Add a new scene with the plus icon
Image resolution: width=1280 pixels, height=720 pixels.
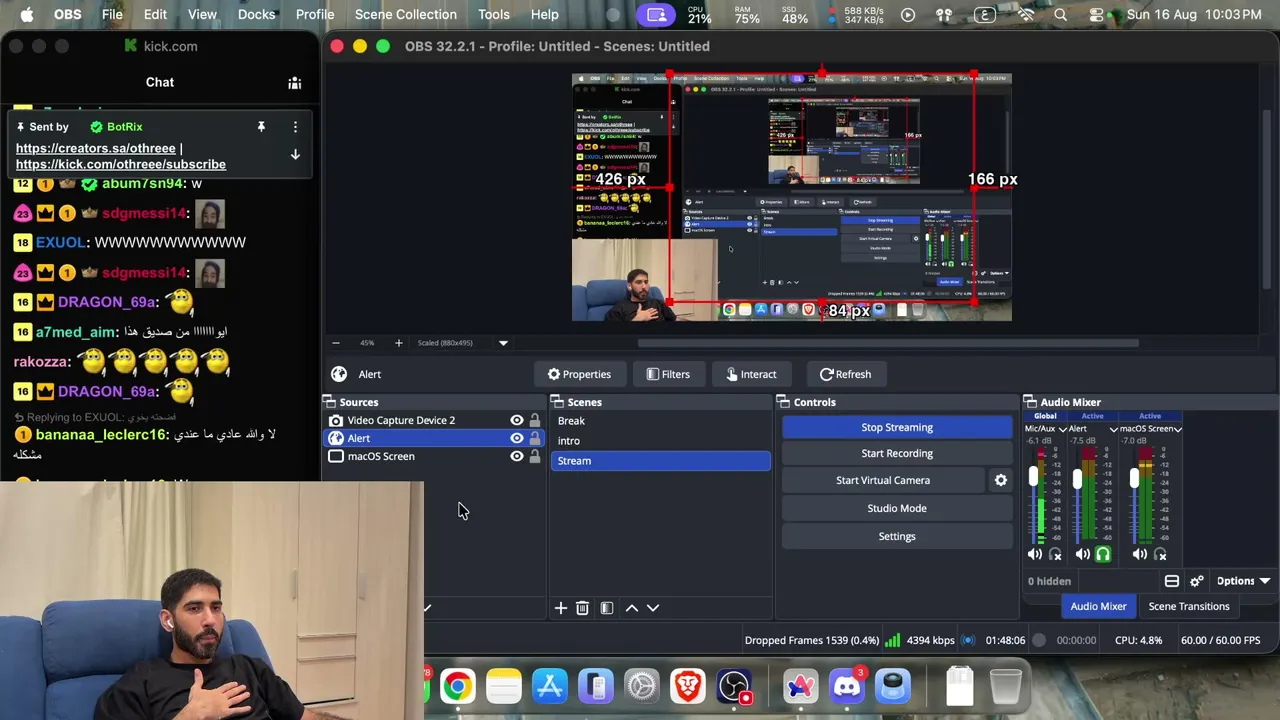561,608
